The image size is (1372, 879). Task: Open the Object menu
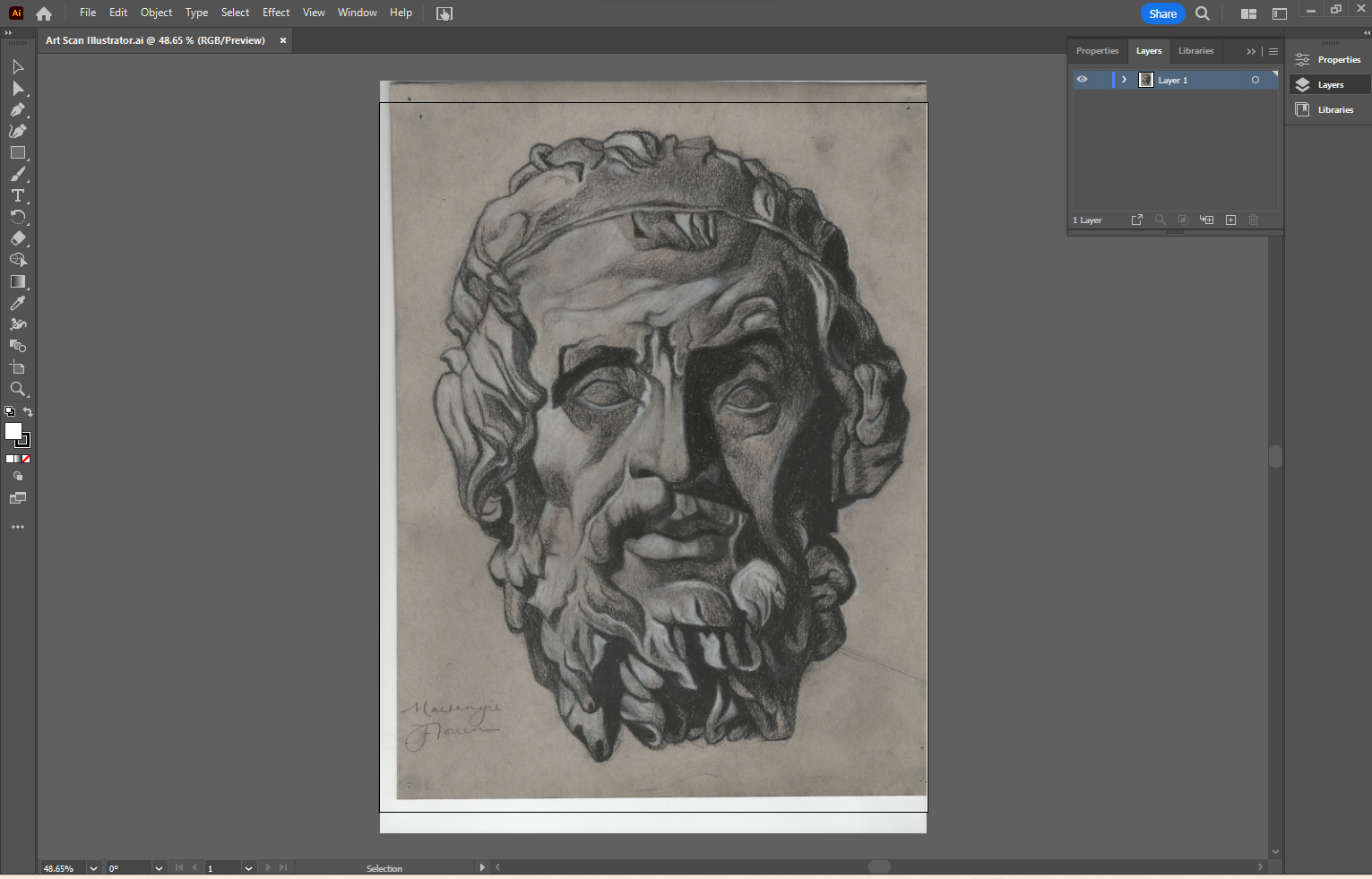pos(156,13)
